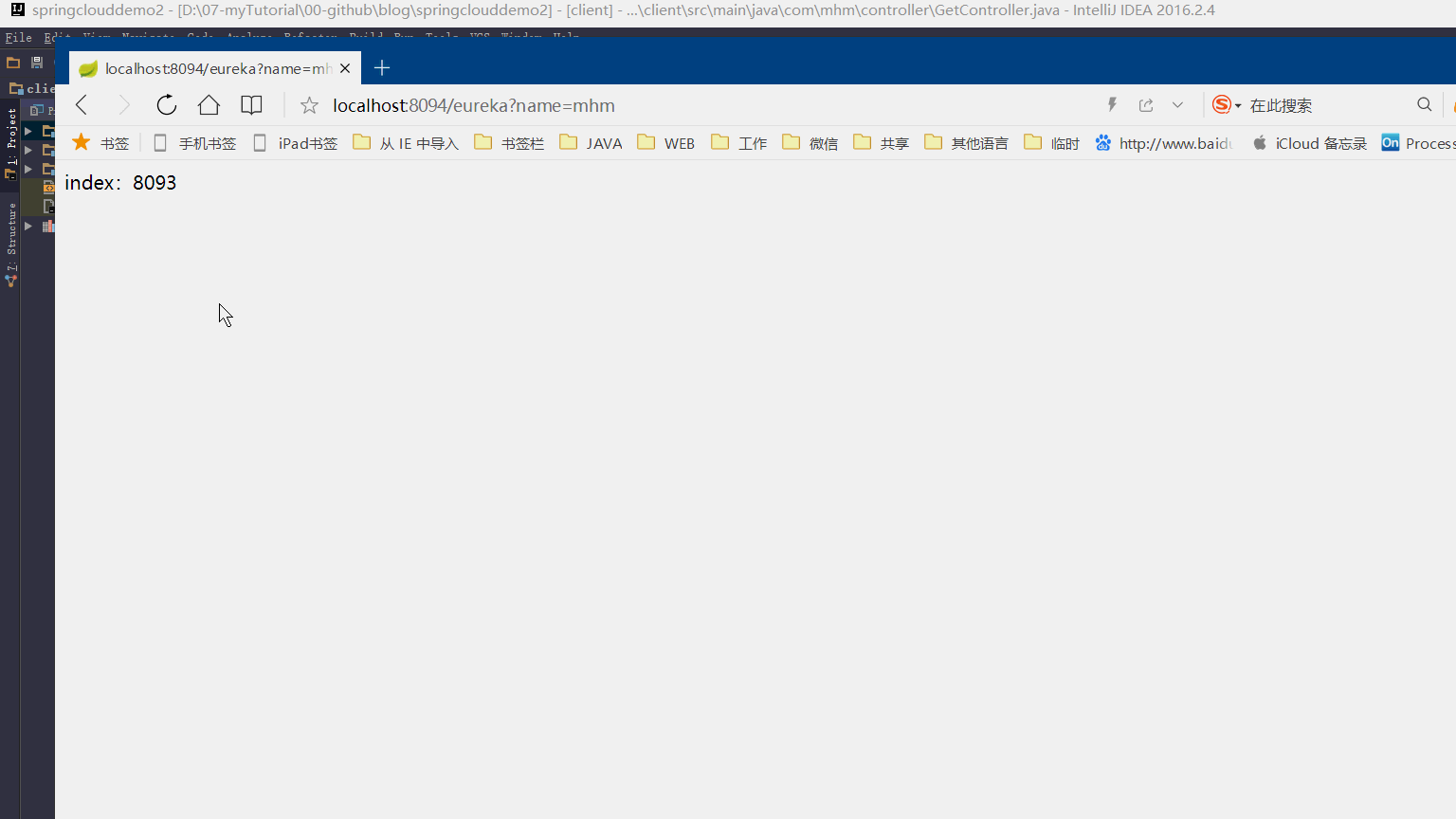1456x819 pixels.
Task: Open the 工作 bookmark folder
Action: 739,143
